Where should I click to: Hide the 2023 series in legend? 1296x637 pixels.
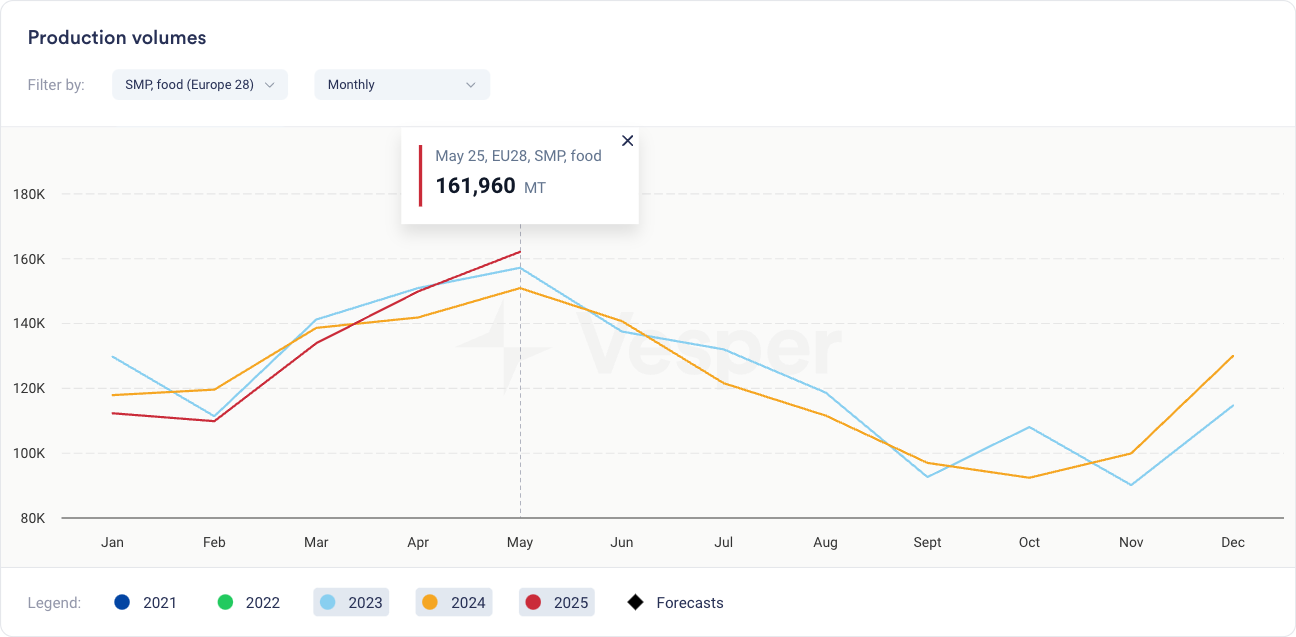point(351,602)
